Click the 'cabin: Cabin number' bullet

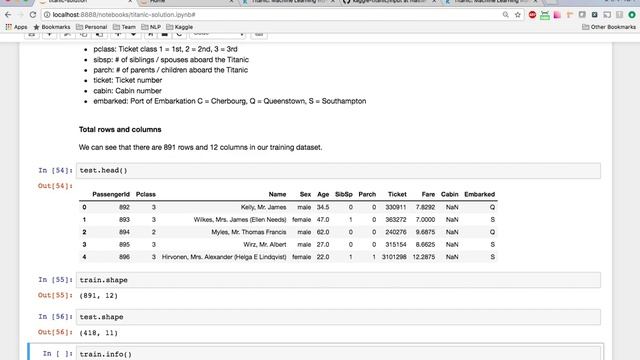click(127, 91)
